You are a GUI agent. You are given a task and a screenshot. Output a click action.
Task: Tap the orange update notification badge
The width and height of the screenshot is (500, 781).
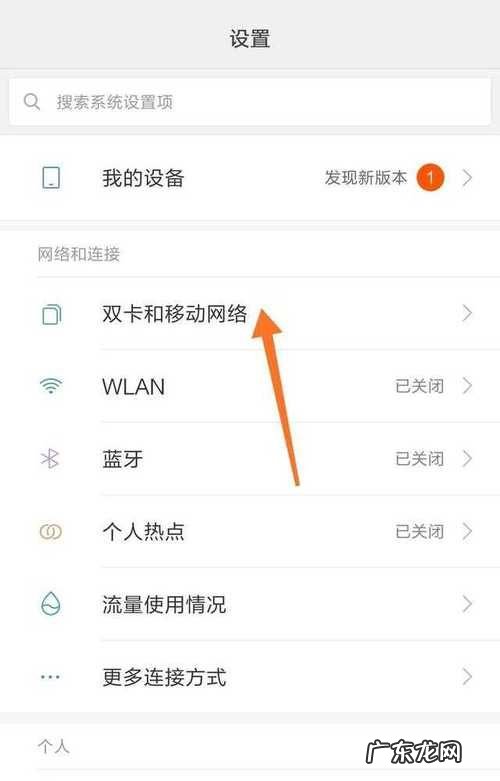pyautogui.click(x=430, y=177)
